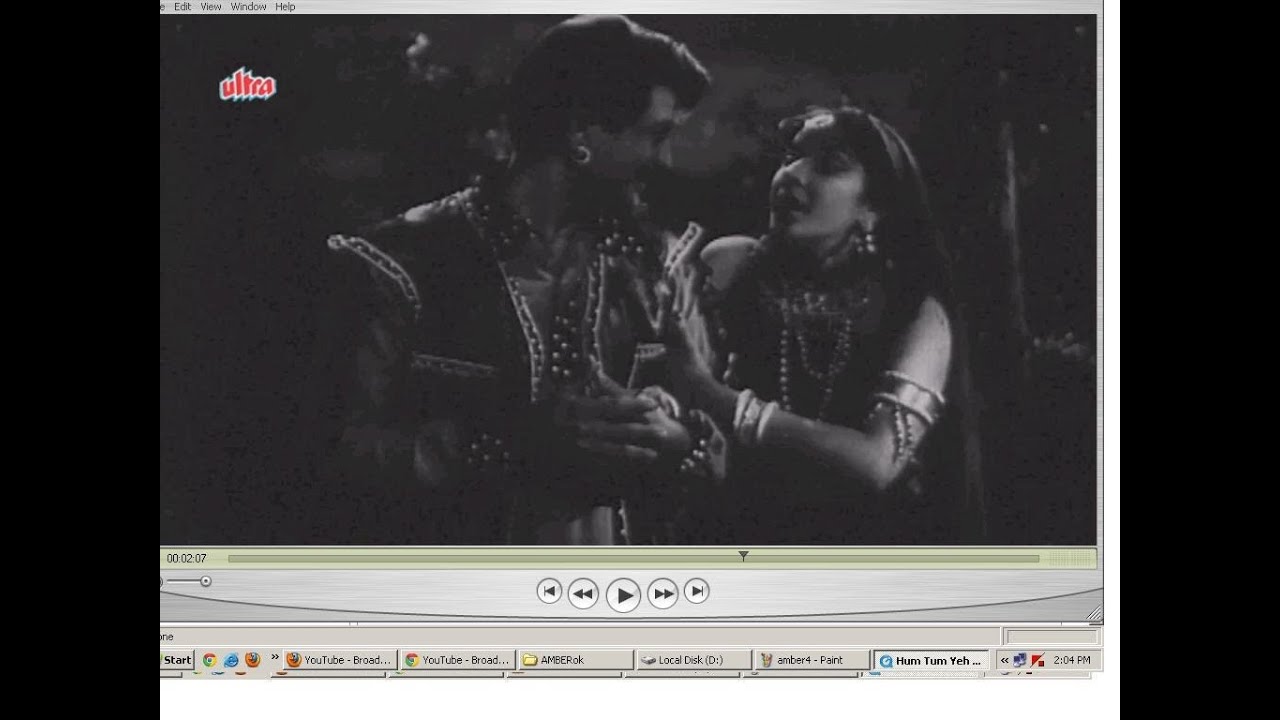Switch to the Chrome YouTube taskbar window

point(458,660)
